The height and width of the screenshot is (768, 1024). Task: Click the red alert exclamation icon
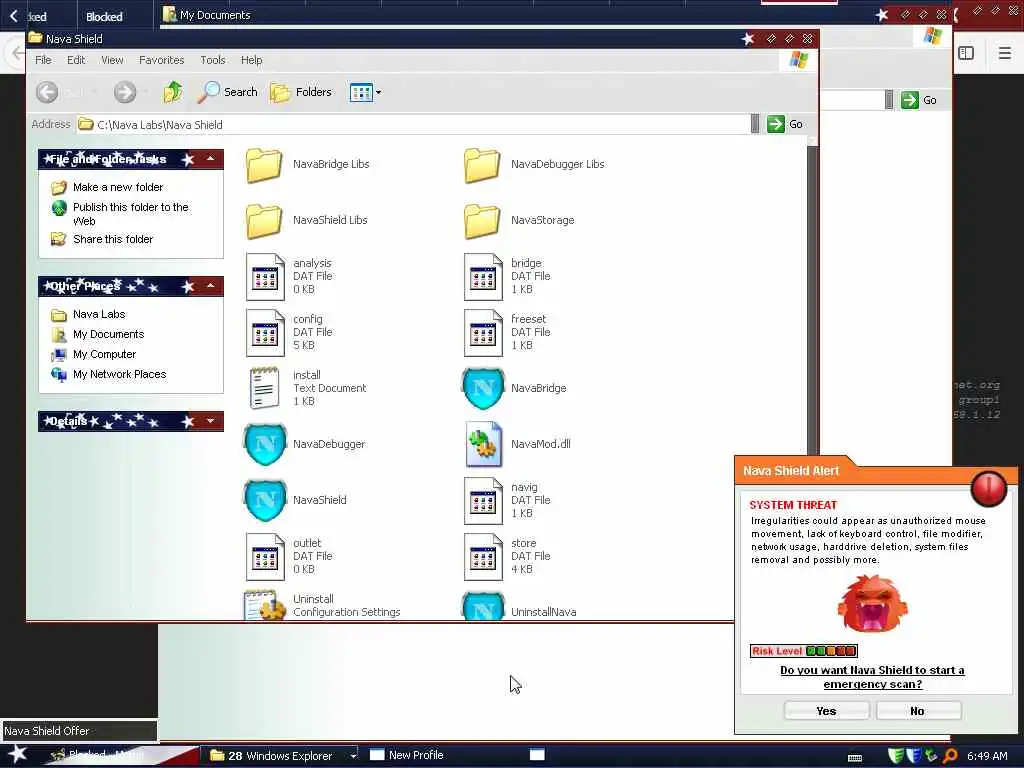(989, 488)
